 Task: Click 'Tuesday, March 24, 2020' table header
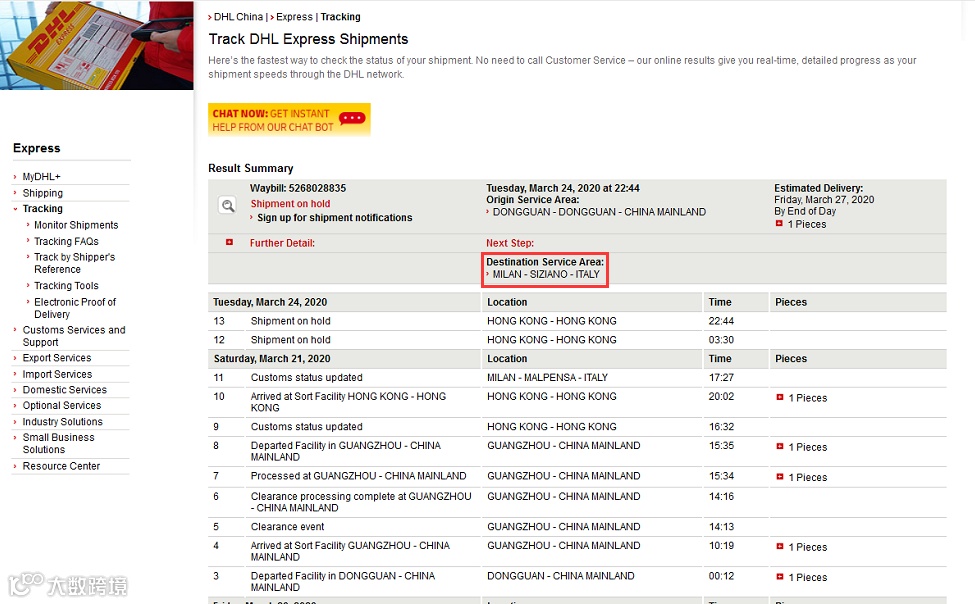[x=270, y=302]
